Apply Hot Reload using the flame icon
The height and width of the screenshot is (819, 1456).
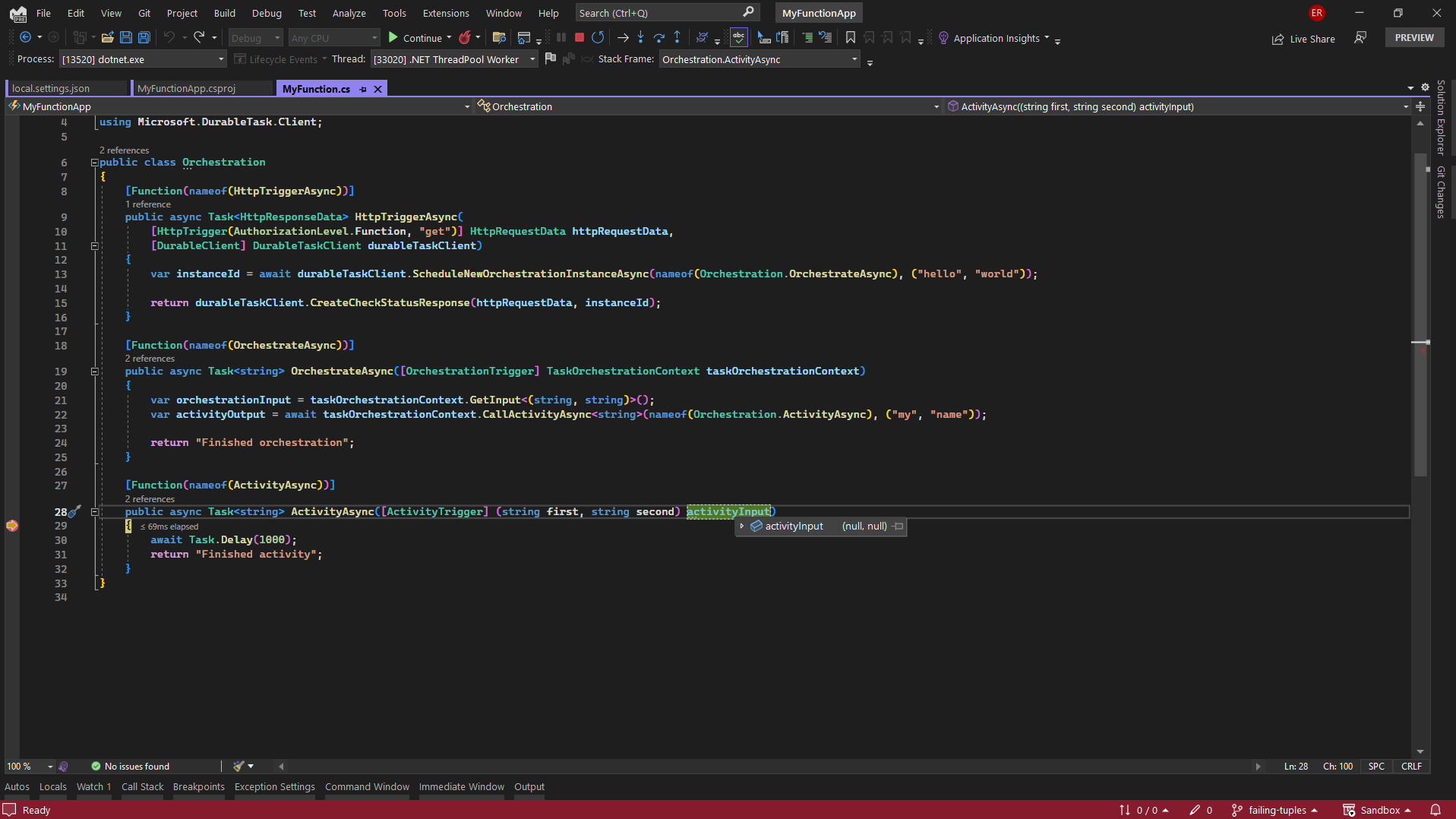pos(466,36)
